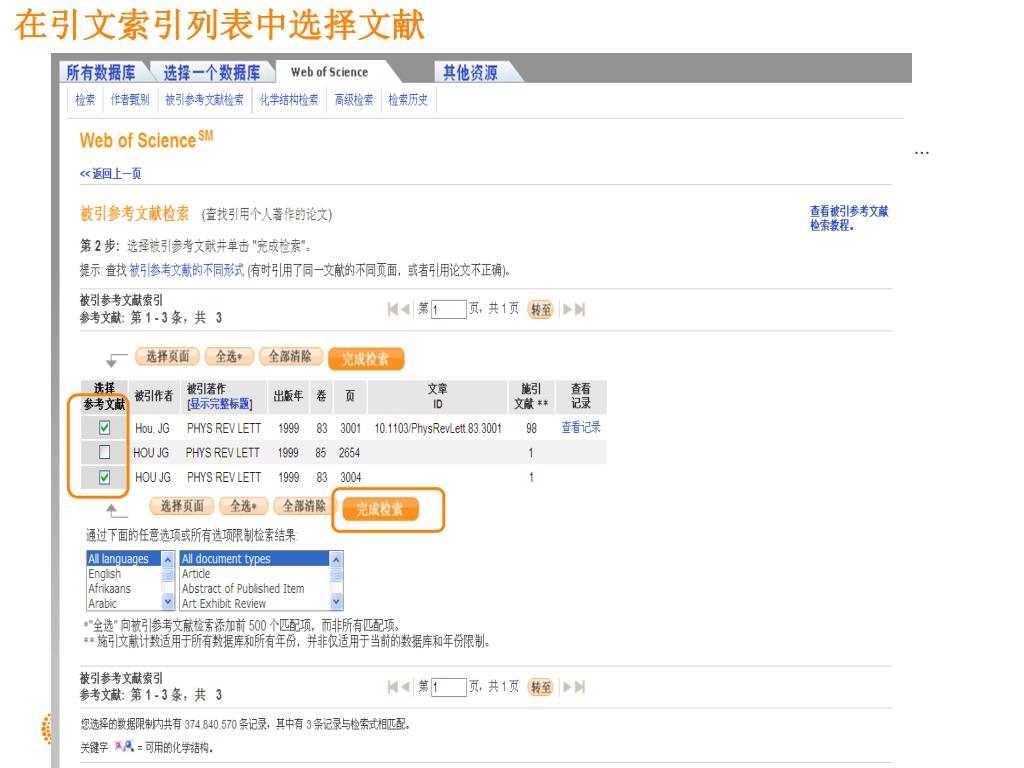Click top 转至 go button
1024x768 pixels.
click(541, 310)
